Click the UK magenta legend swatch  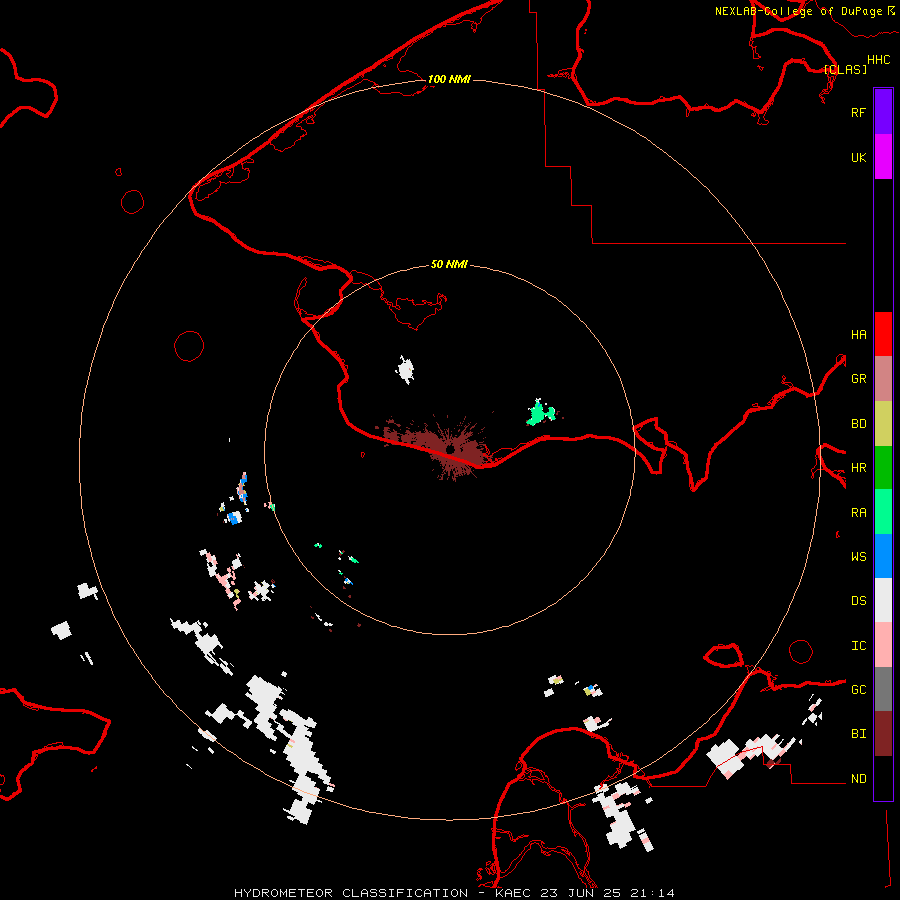883,157
